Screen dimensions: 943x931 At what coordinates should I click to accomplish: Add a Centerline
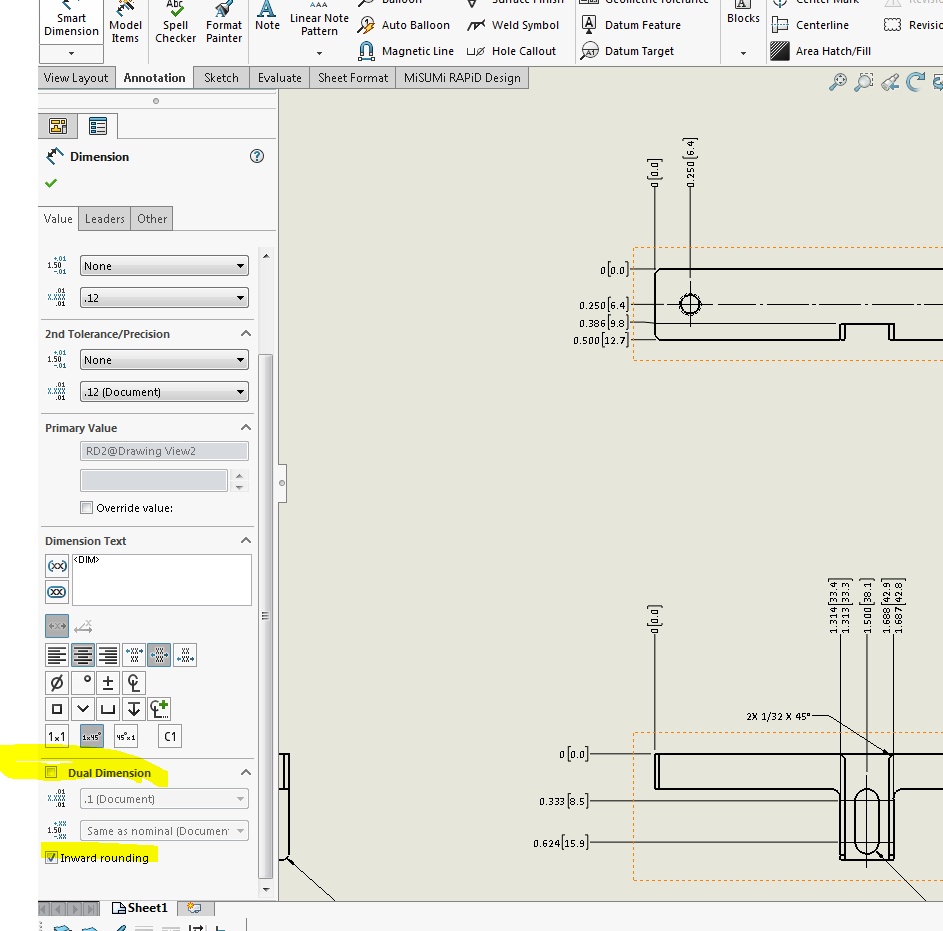click(x=810, y=25)
